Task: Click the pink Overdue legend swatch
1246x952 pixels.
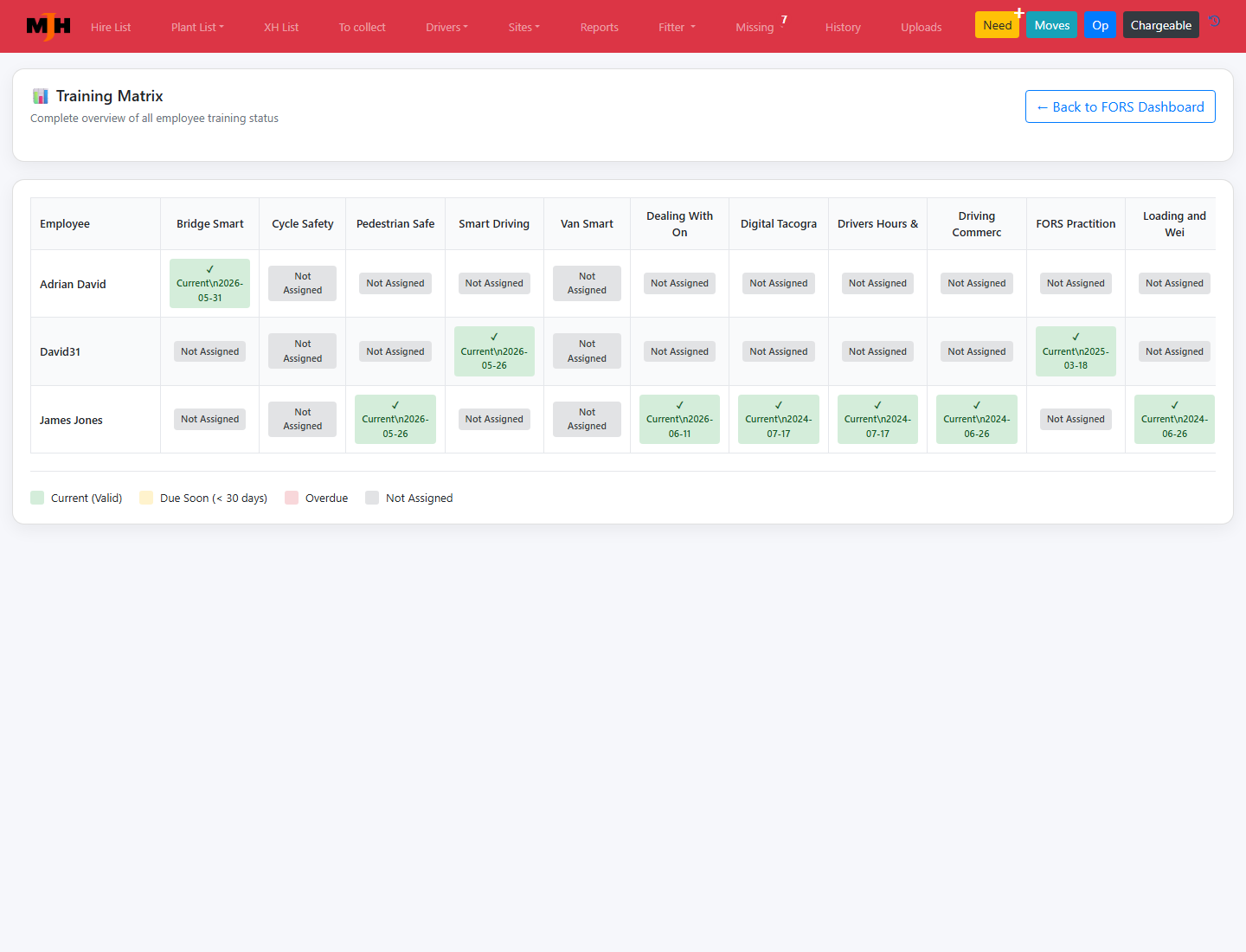Action: click(292, 498)
